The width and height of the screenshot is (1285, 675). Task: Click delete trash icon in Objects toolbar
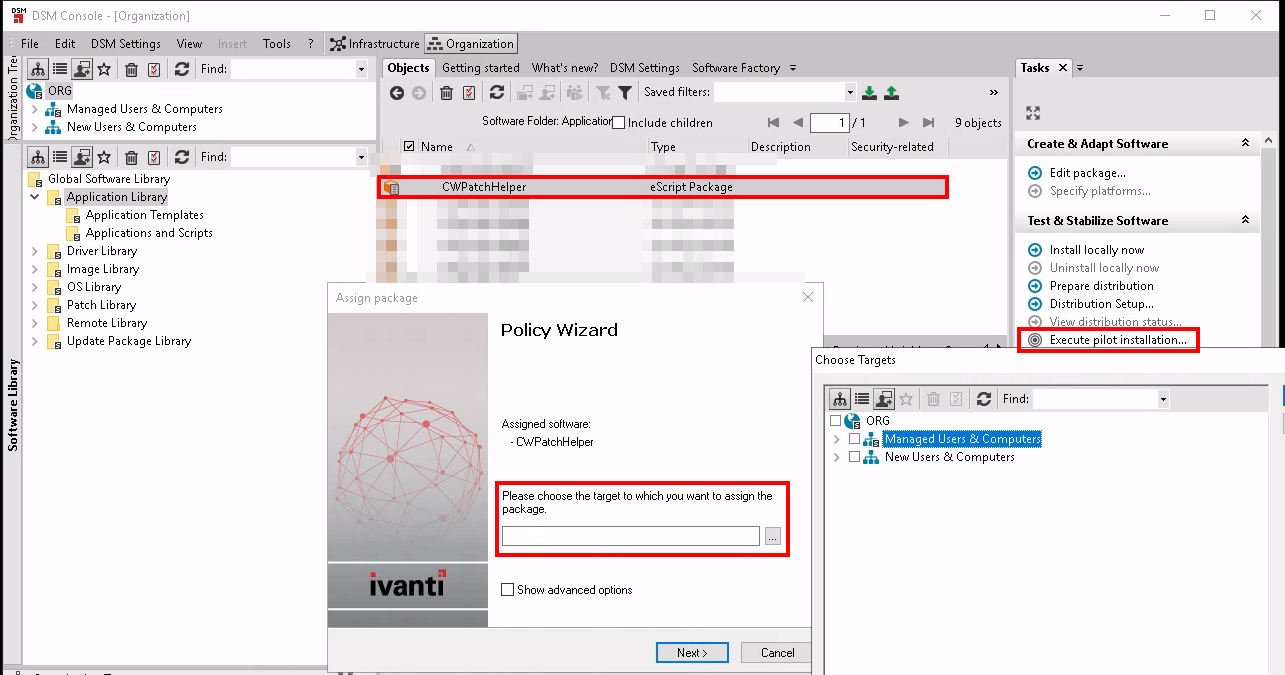(446, 93)
